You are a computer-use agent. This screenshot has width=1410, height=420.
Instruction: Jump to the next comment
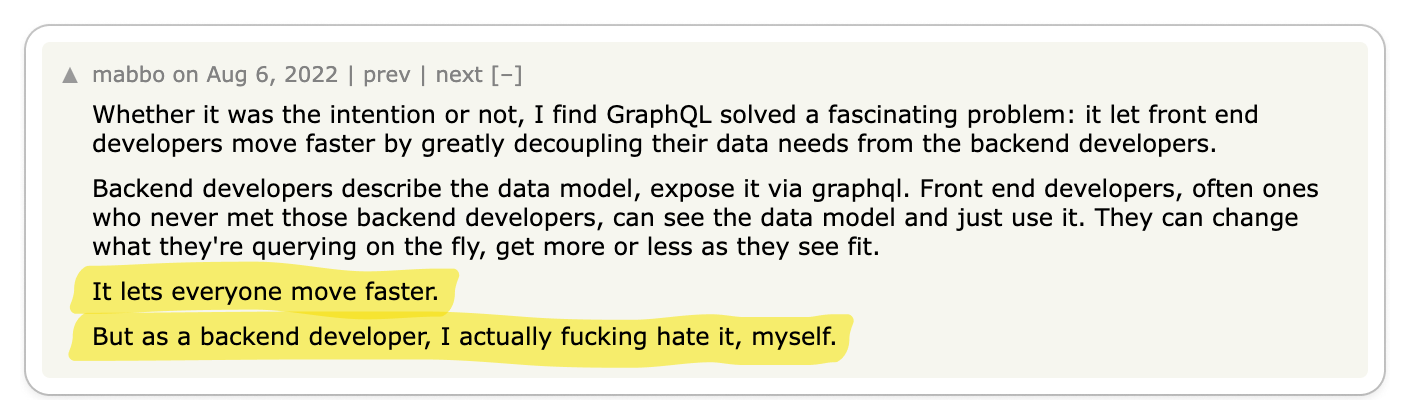tap(460, 75)
